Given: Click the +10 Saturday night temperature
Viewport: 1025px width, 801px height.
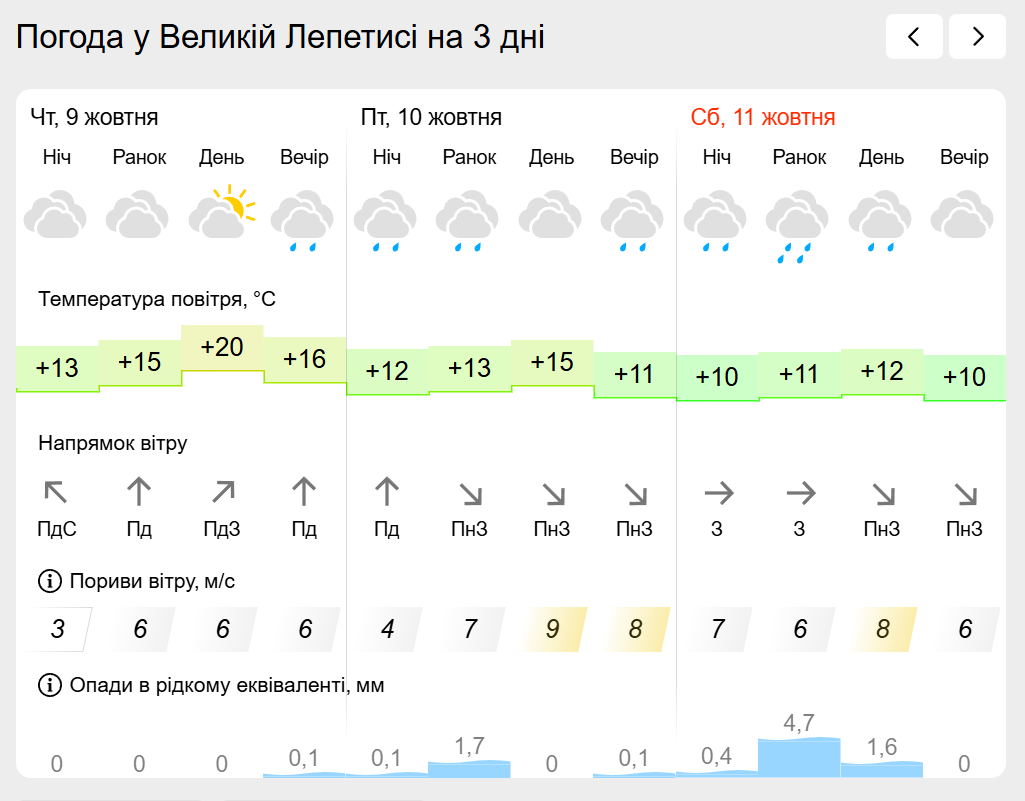Looking at the screenshot, I should pos(717,377).
